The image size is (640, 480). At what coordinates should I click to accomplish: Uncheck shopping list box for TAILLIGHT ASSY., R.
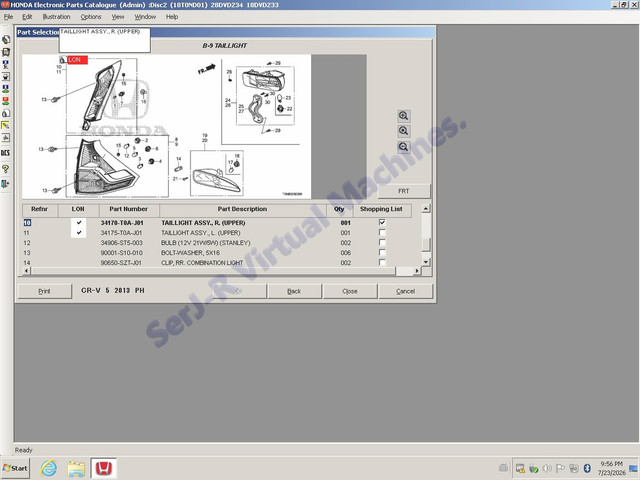pyautogui.click(x=382, y=222)
